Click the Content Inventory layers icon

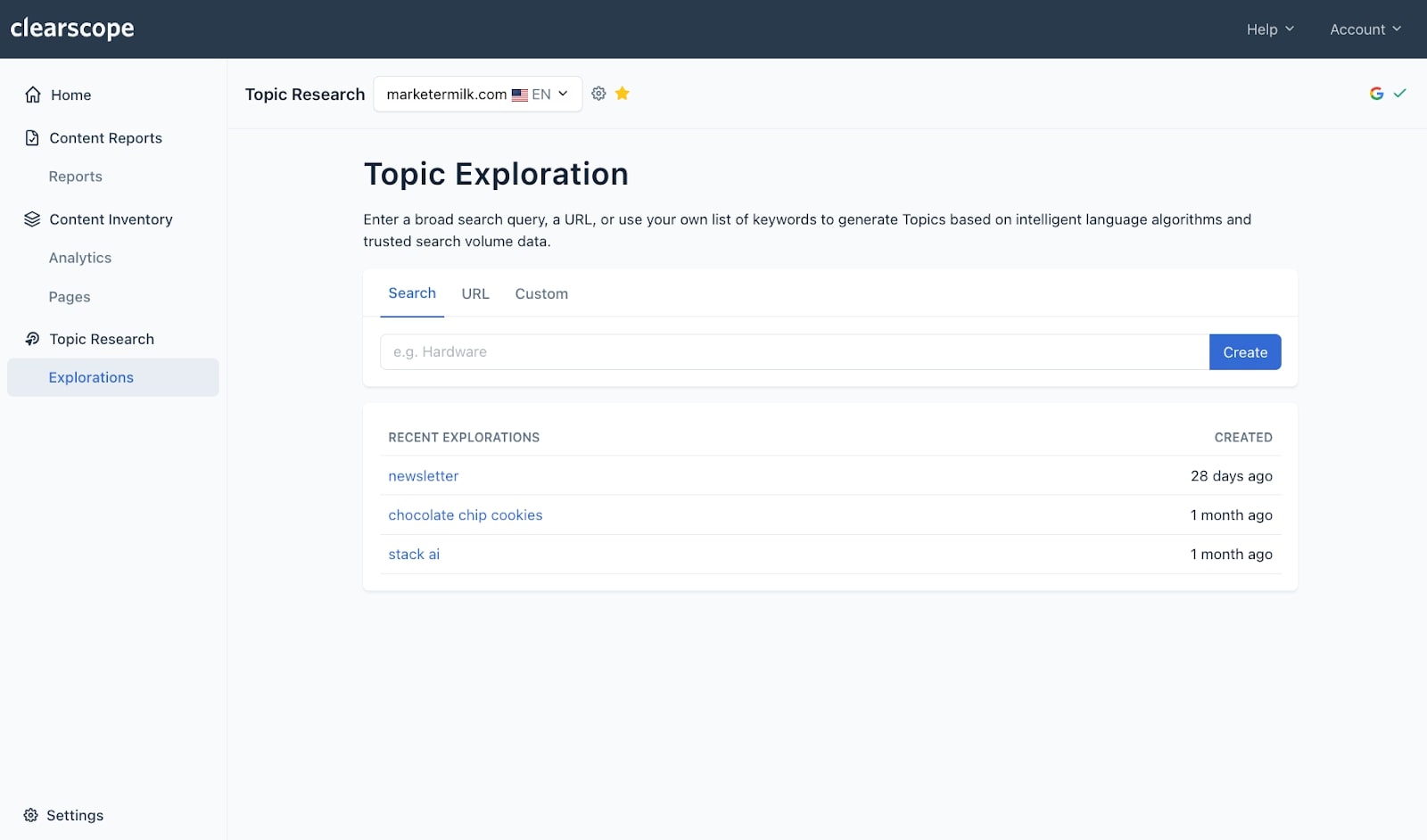[x=32, y=219]
